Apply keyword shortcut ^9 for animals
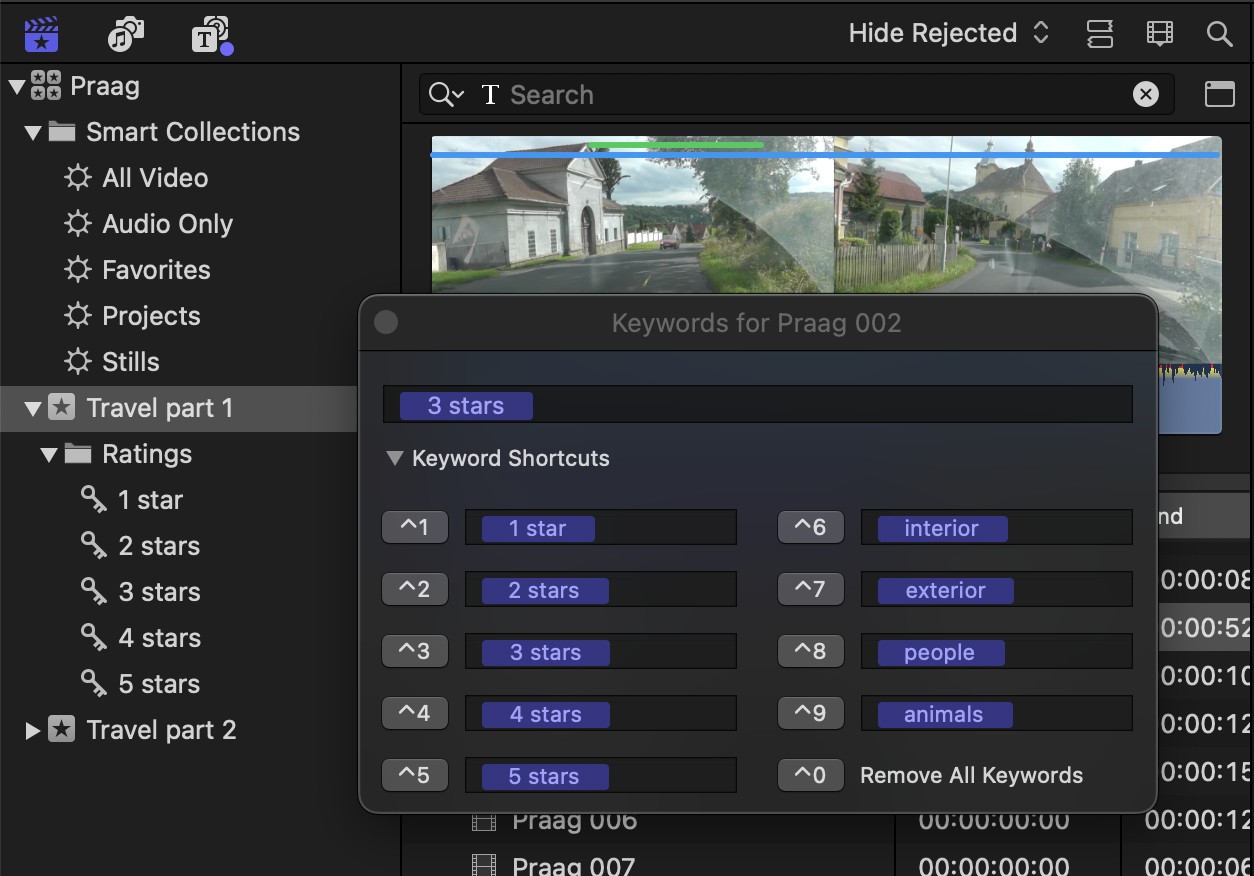The width and height of the screenshot is (1254, 876). (x=811, y=713)
